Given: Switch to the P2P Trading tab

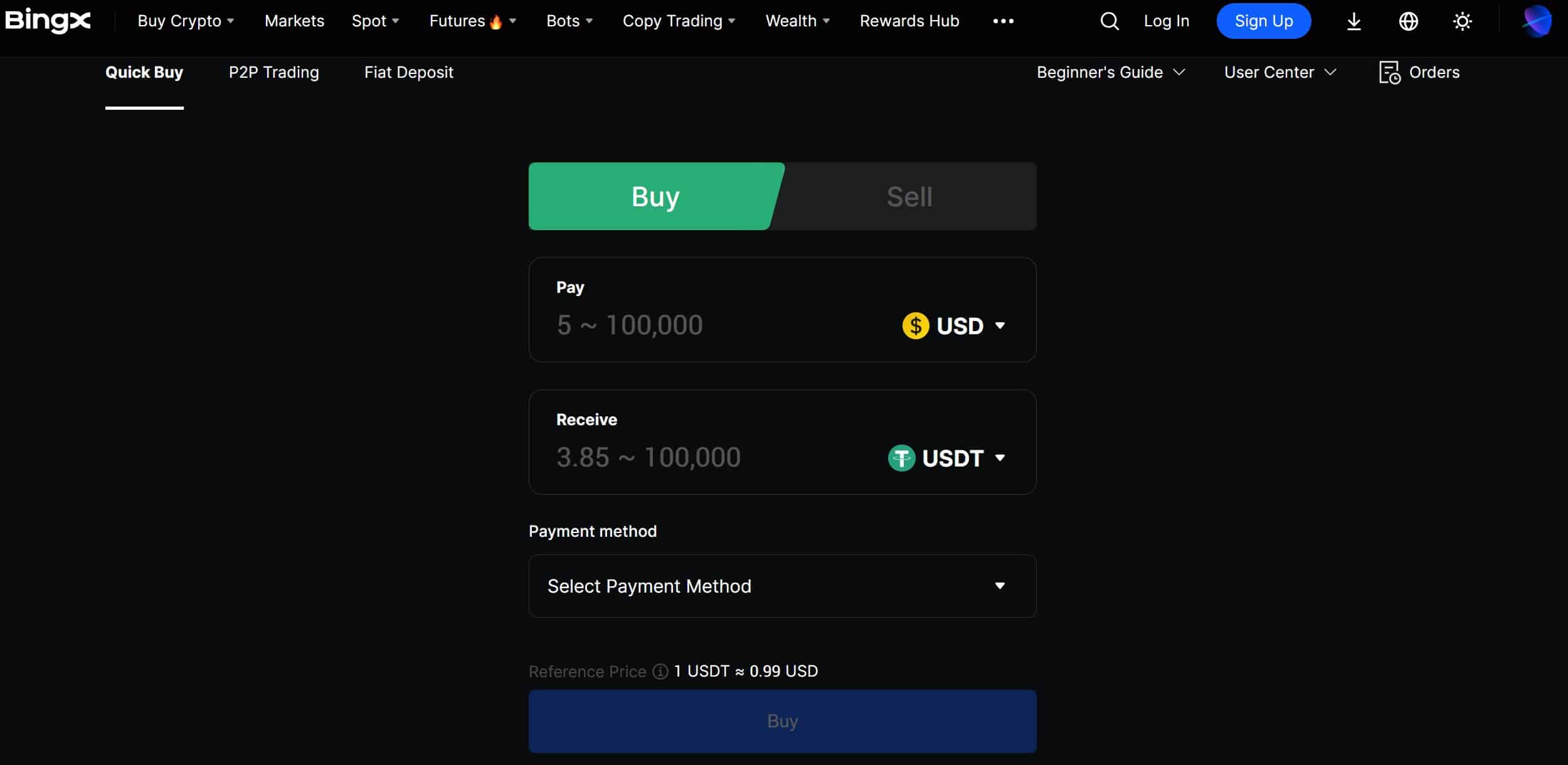Looking at the screenshot, I should tap(273, 73).
